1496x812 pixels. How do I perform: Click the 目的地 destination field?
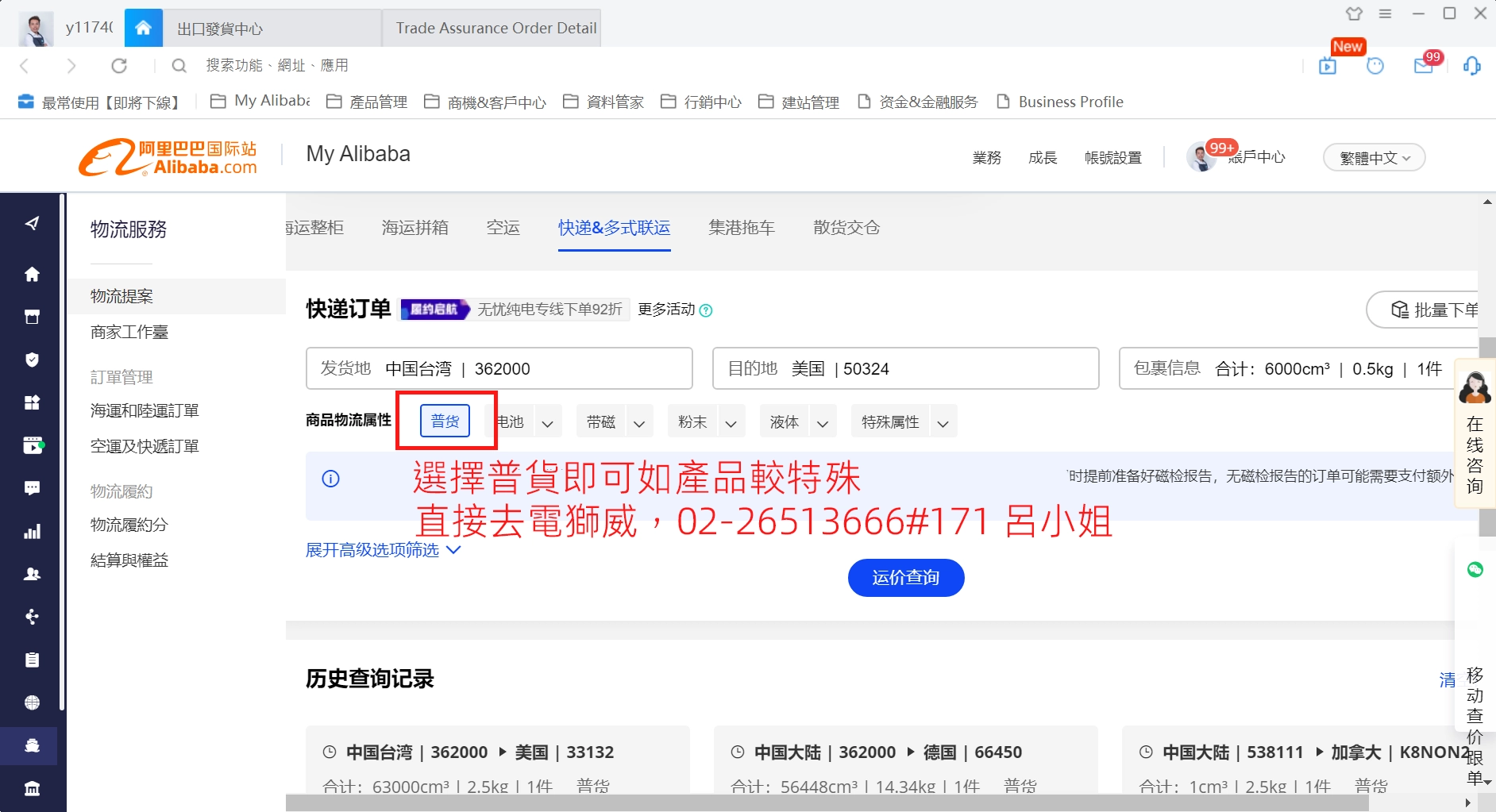coord(905,368)
